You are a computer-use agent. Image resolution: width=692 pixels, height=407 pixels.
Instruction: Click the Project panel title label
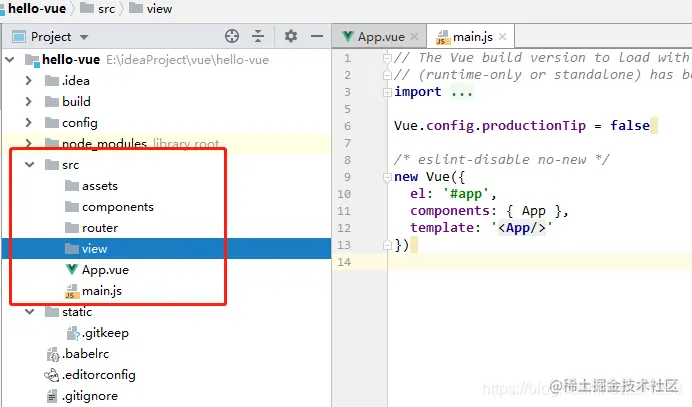coord(51,37)
